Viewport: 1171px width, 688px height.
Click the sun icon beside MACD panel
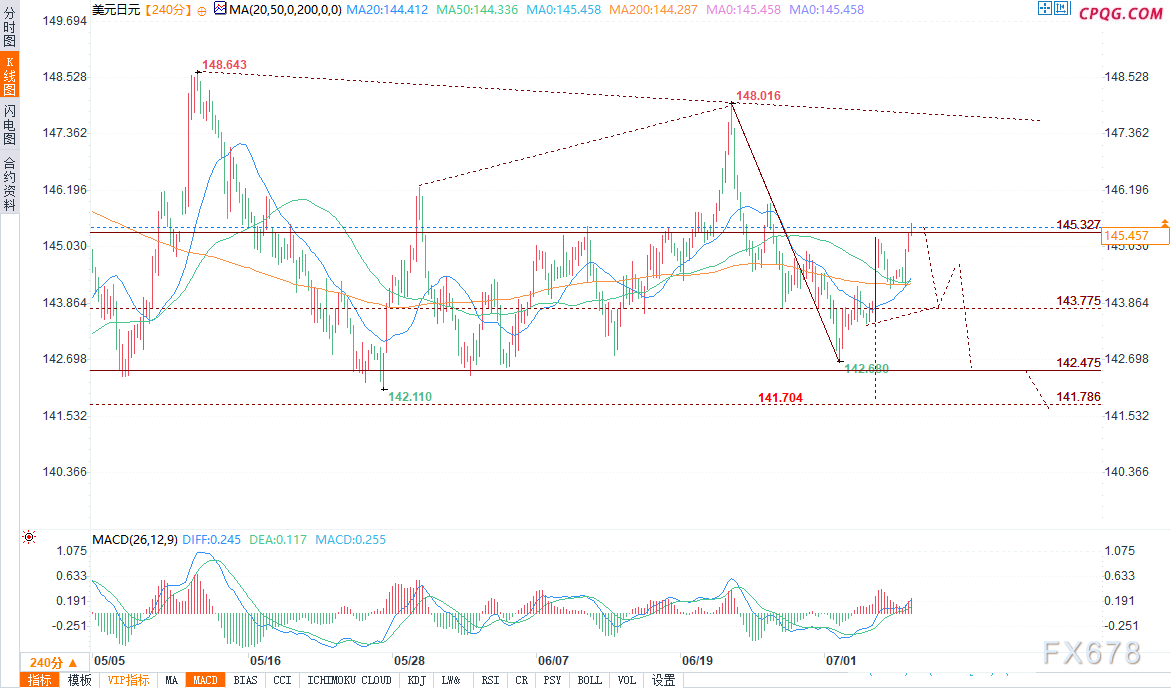click(28, 537)
